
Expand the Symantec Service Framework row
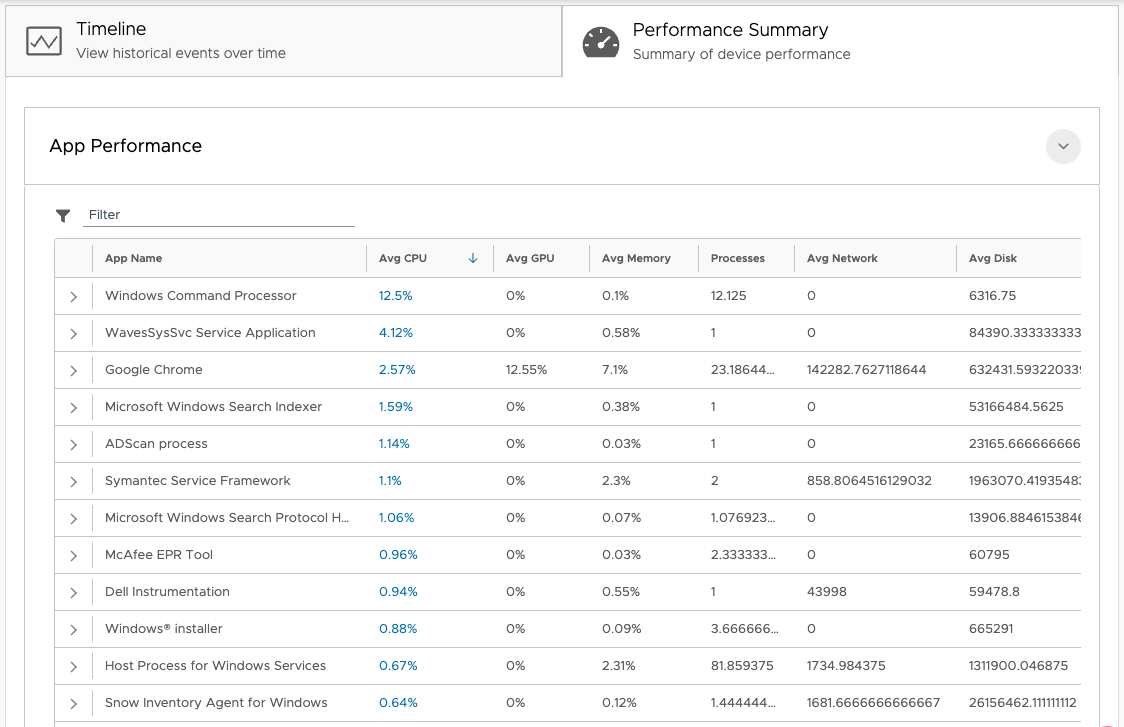pyautogui.click(x=73, y=482)
